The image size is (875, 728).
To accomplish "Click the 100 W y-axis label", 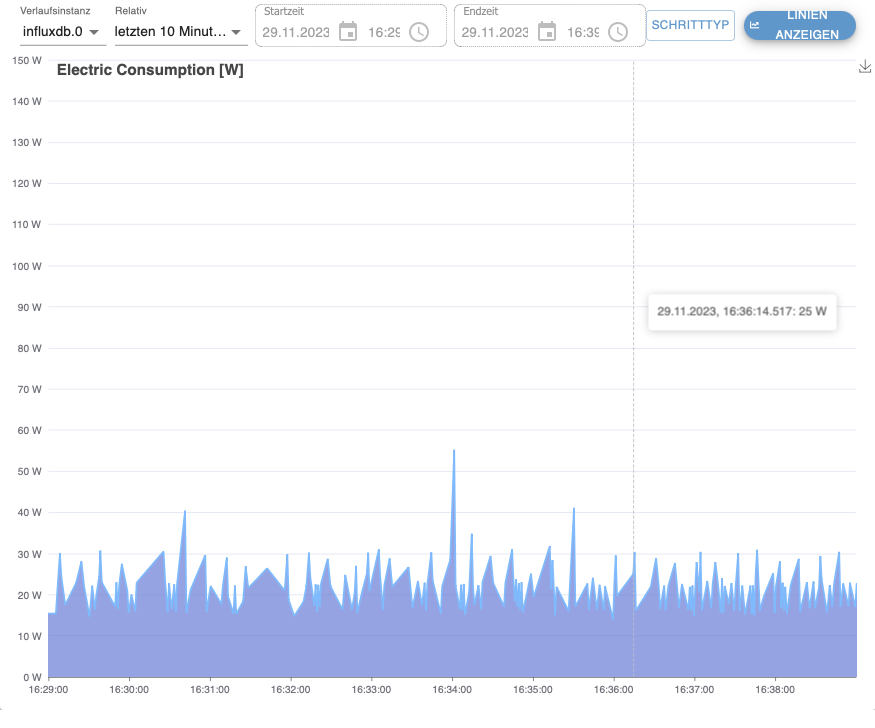I will tap(27, 266).
